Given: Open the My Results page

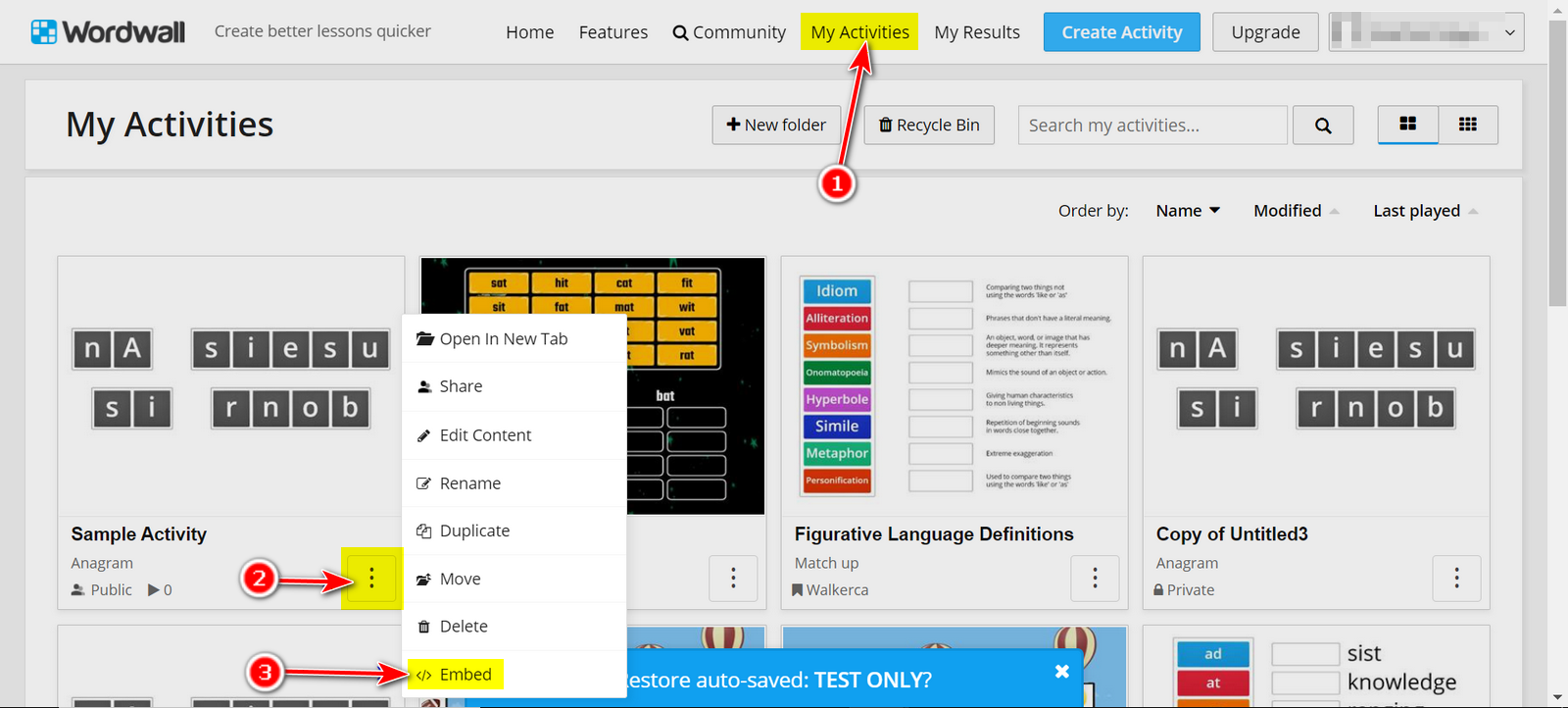Looking at the screenshot, I should coord(977,32).
